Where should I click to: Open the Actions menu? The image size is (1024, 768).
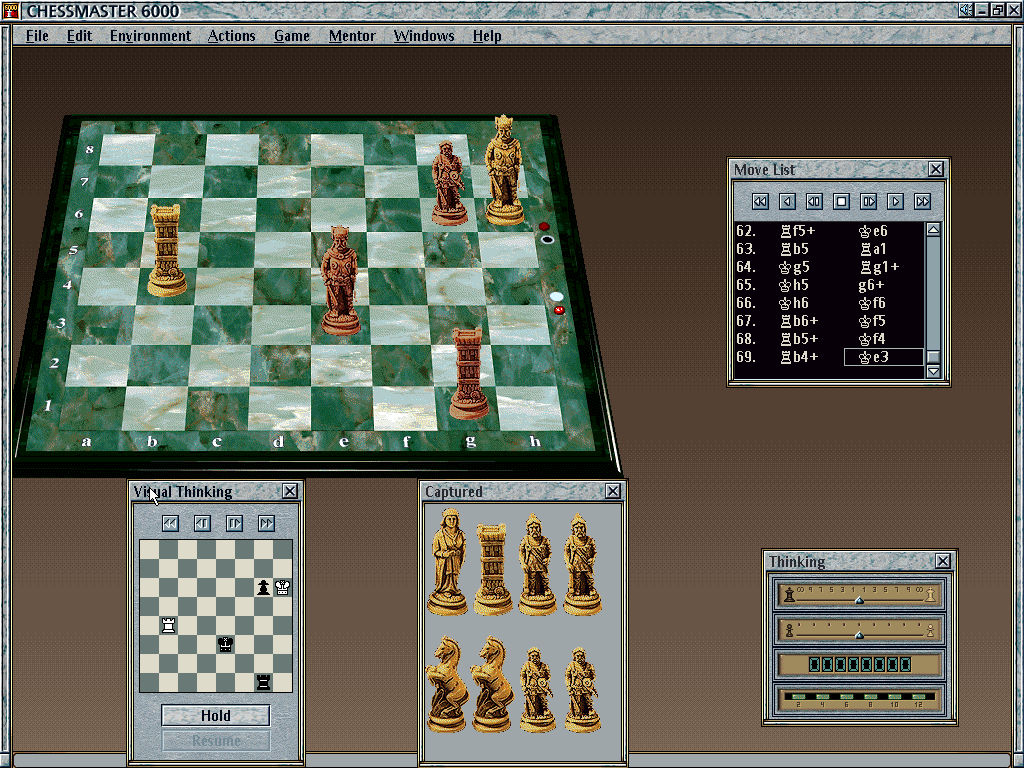point(231,36)
